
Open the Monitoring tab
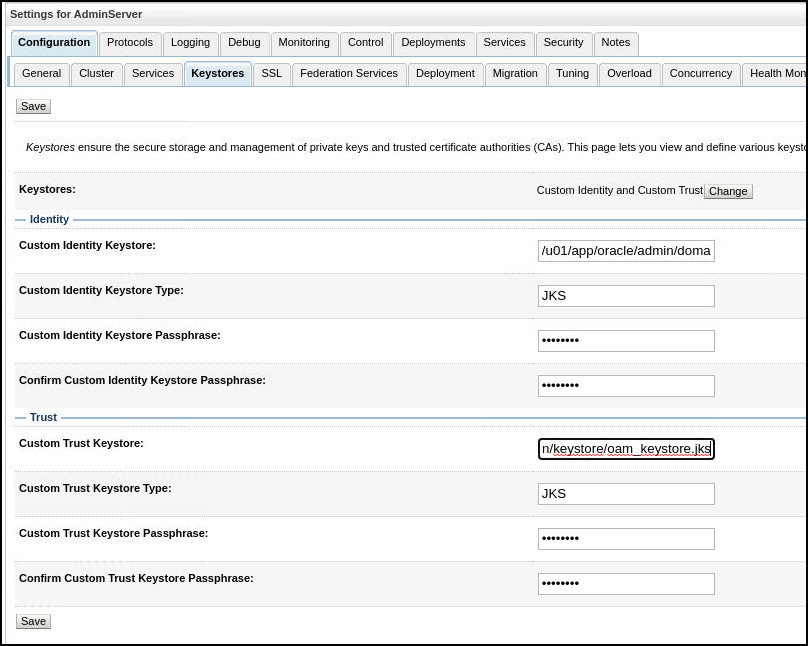pos(303,43)
